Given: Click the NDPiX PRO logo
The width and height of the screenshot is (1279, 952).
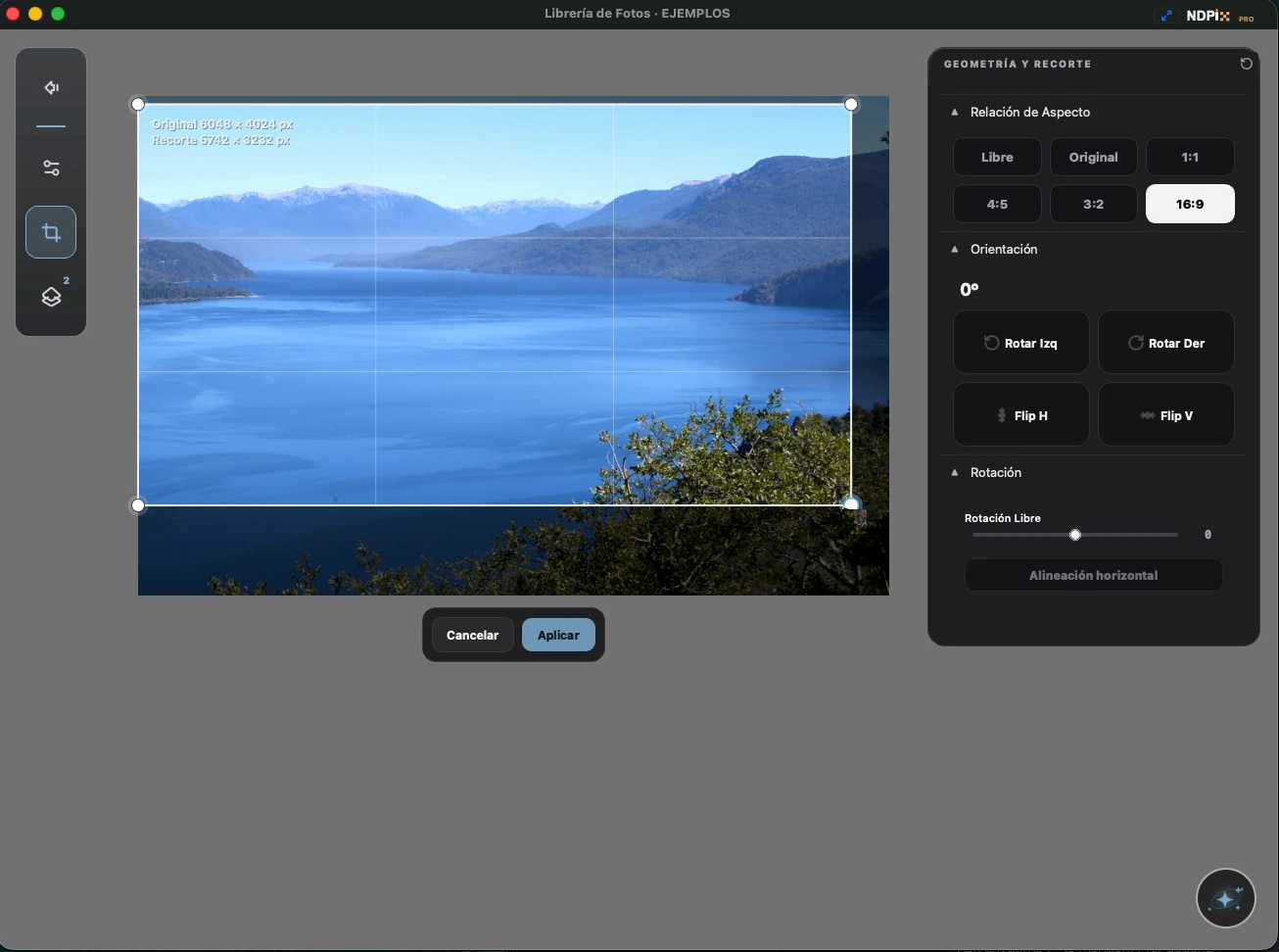Looking at the screenshot, I should click(1220, 16).
